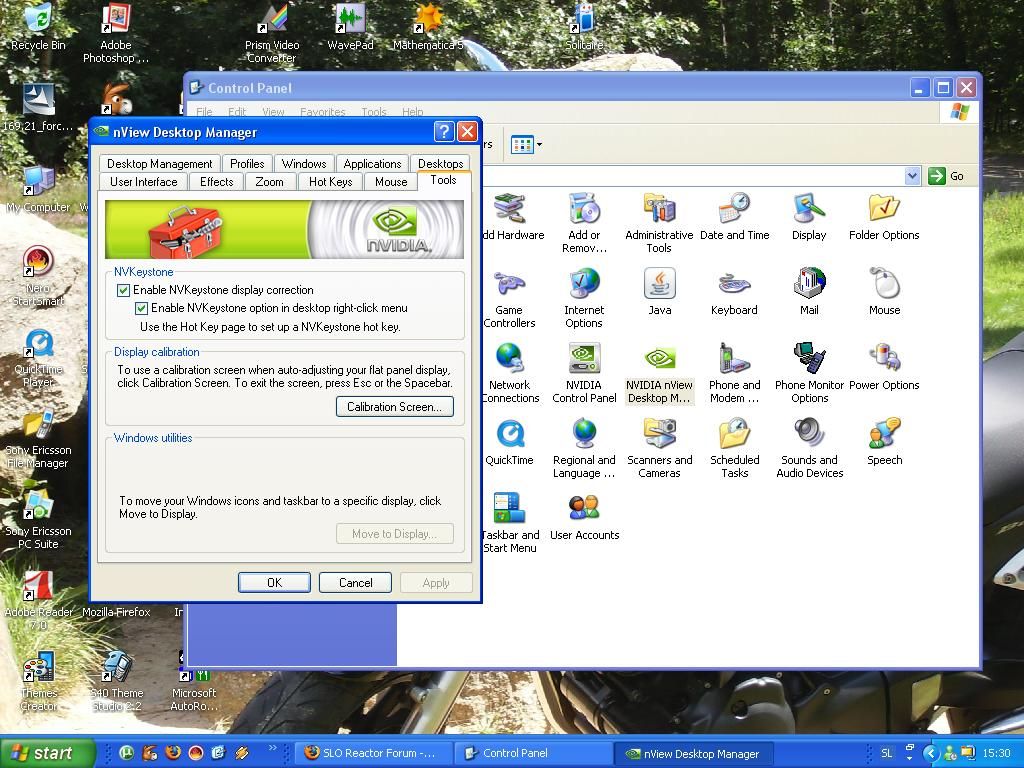1024x768 pixels.
Task: Open Folder Options in Control Panel
Action: [x=884, y=216]
